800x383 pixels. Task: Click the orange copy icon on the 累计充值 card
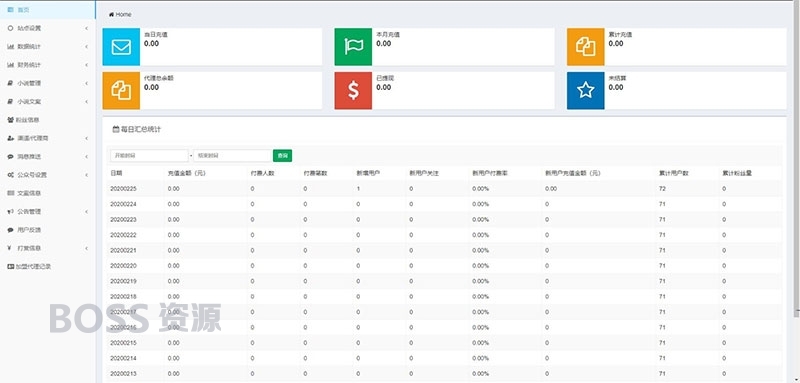point(586,47)
